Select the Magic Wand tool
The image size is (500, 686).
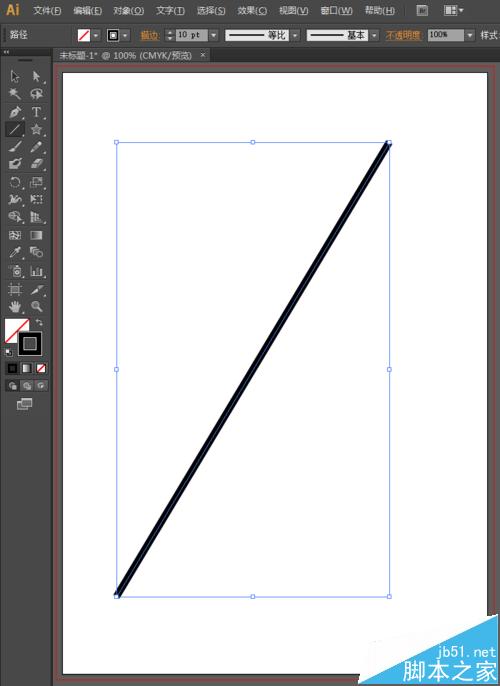(15, 93)
